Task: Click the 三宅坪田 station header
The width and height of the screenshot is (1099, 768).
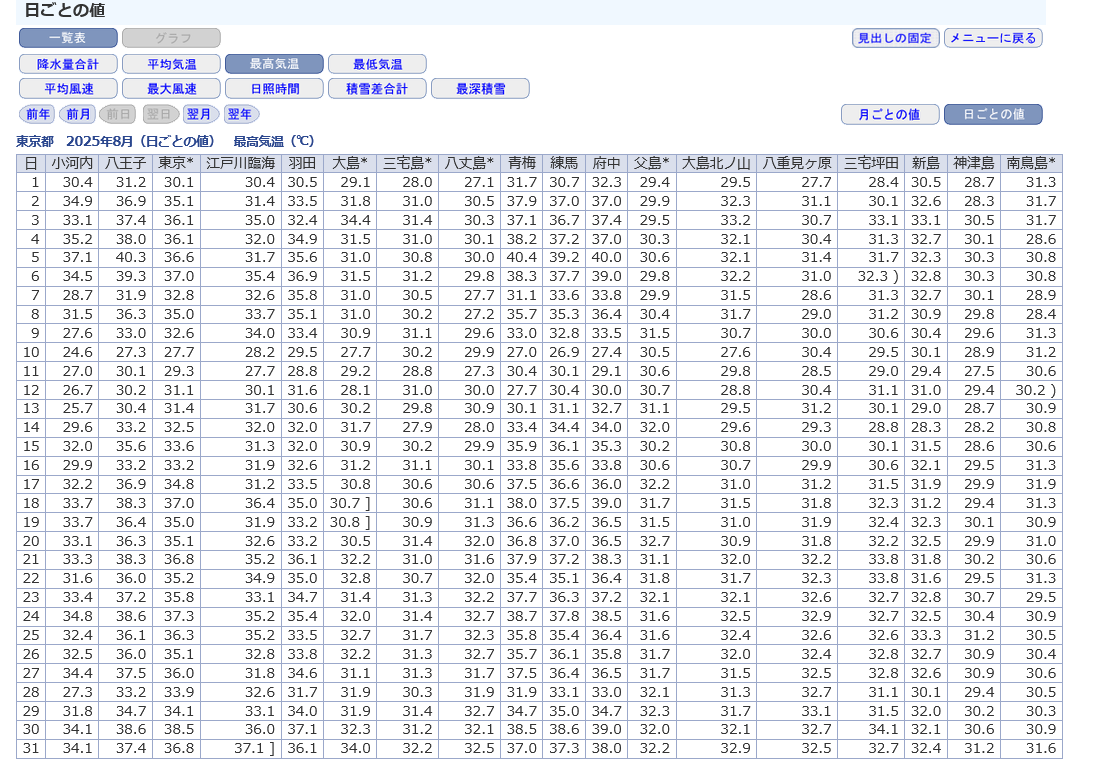Action: click(x=871, y=163)
